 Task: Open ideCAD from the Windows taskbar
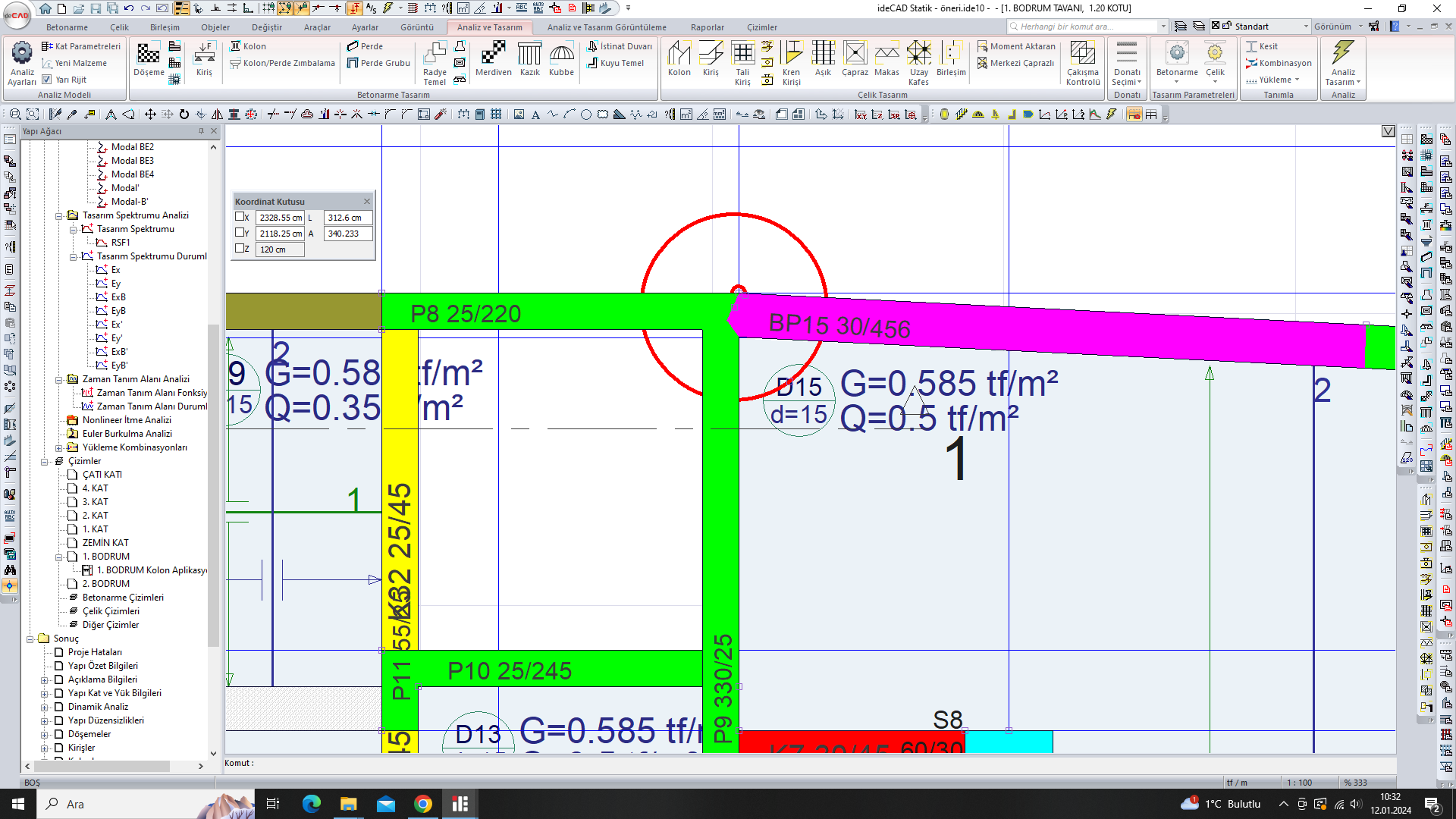(460, 804)
